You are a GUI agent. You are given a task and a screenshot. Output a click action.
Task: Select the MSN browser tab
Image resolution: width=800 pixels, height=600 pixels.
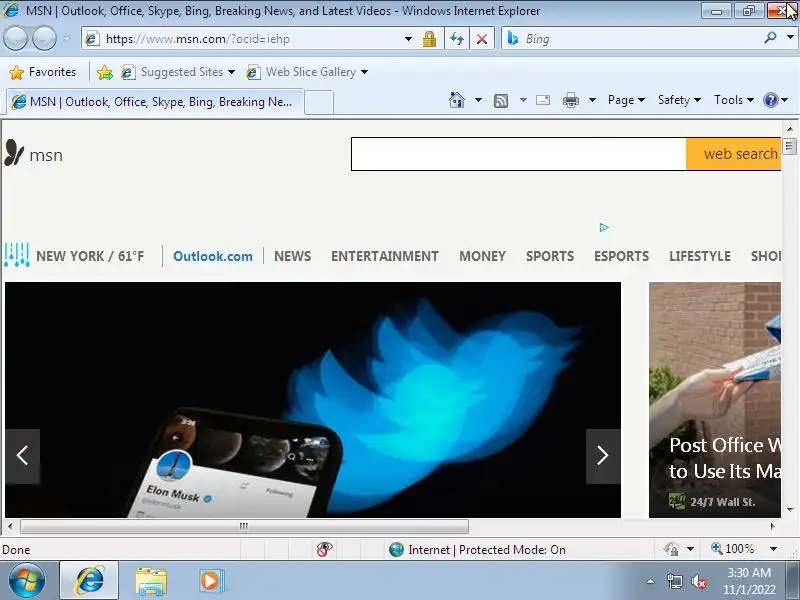(x=155, y=102)
